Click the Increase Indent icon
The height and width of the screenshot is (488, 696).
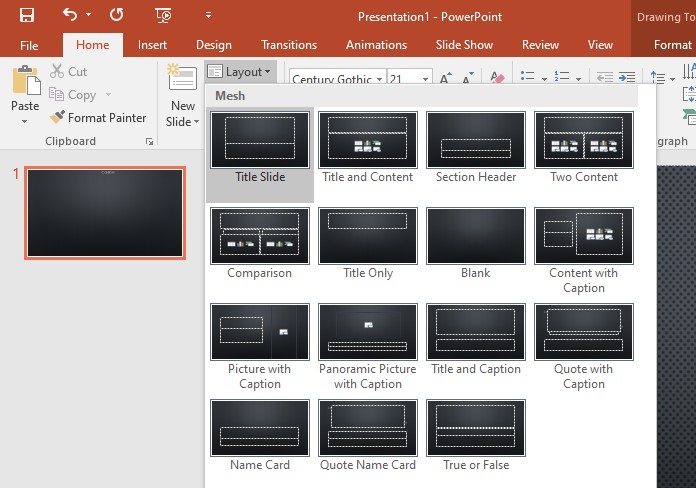pos(627,77)
